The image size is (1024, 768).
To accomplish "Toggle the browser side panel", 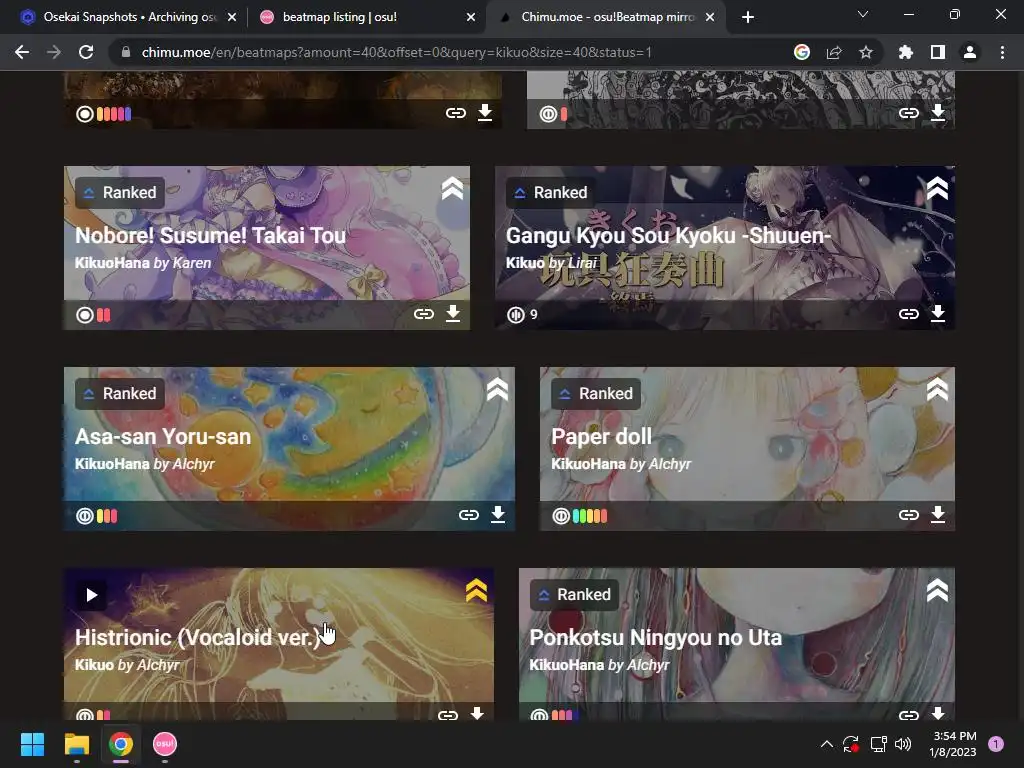I will (938, 52).
